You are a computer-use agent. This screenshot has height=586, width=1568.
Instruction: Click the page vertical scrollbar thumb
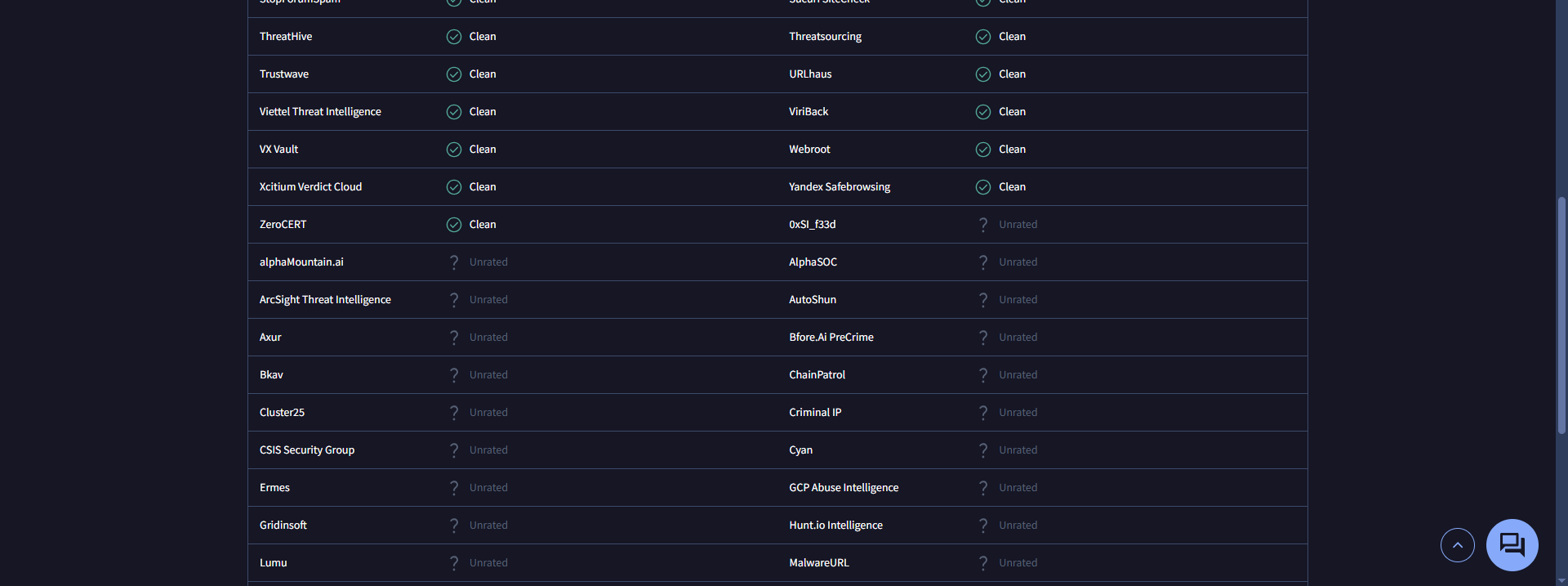[1561, 315]
